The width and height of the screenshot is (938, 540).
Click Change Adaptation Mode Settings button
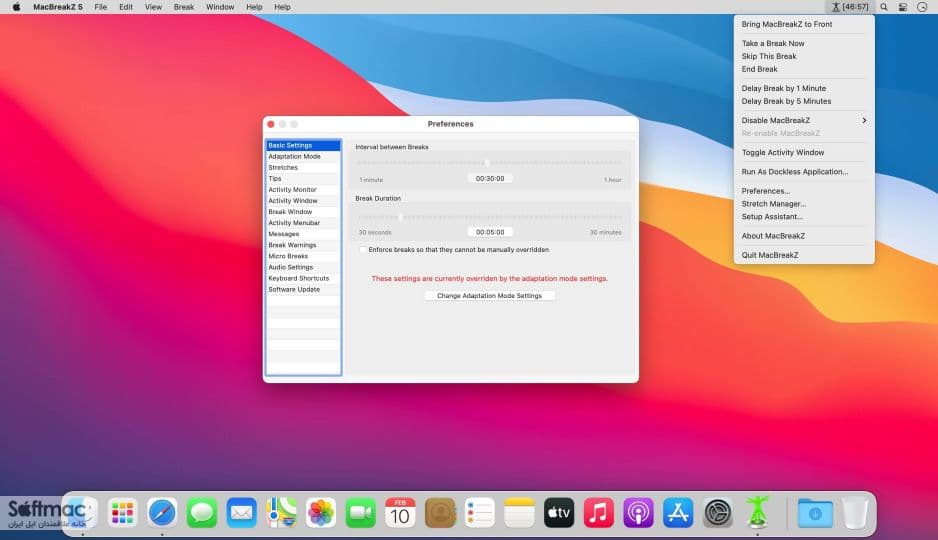point(489,295)
